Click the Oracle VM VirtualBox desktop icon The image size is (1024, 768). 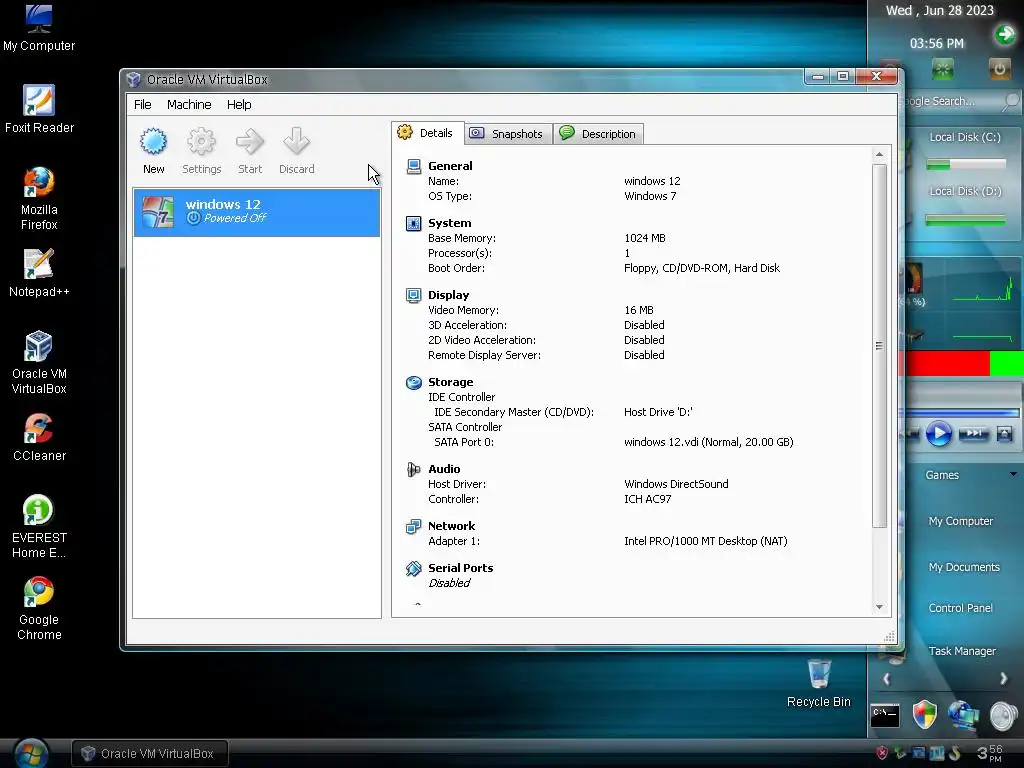(x=39, y=363)
